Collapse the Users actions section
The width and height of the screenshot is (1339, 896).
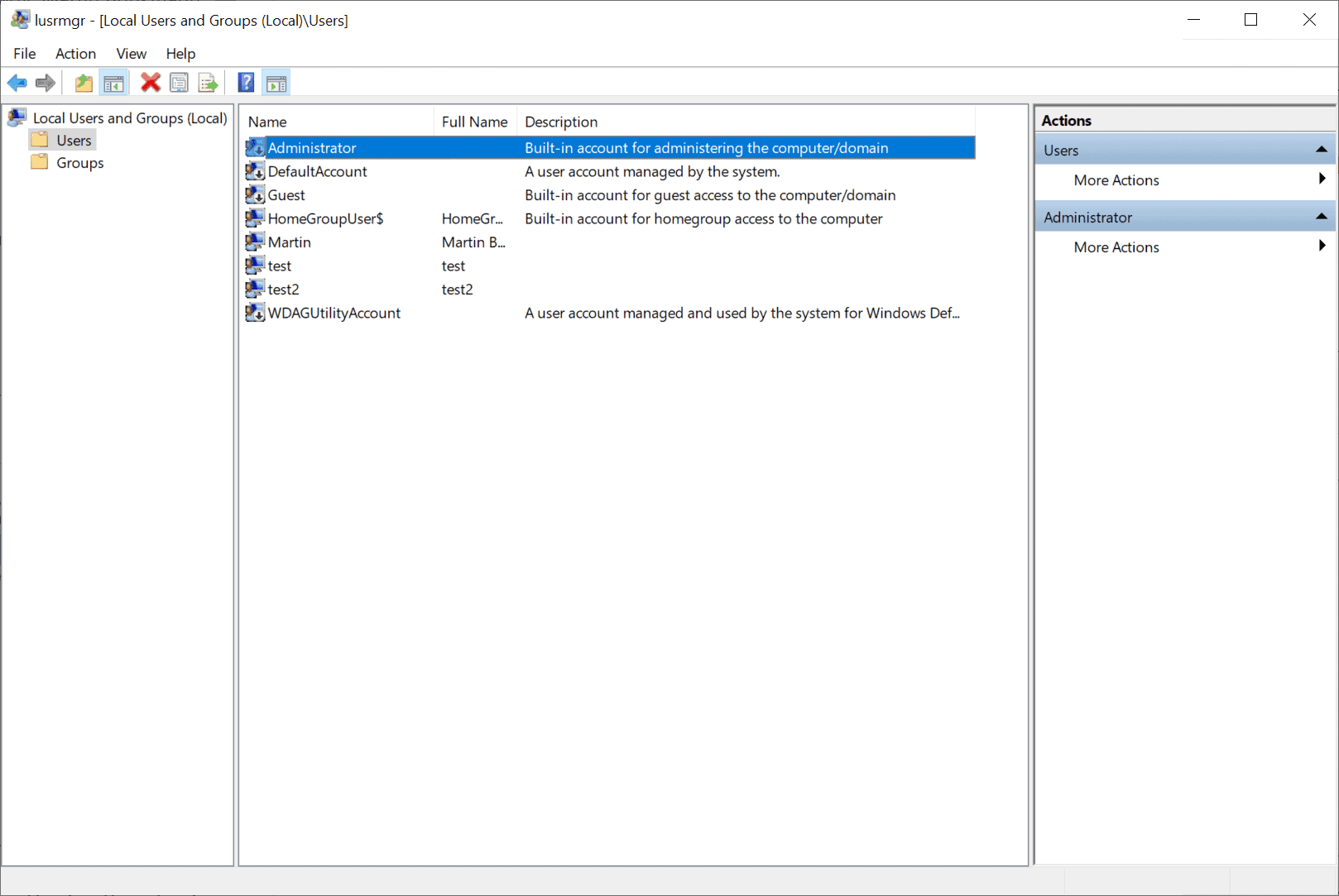[1322, 150]
